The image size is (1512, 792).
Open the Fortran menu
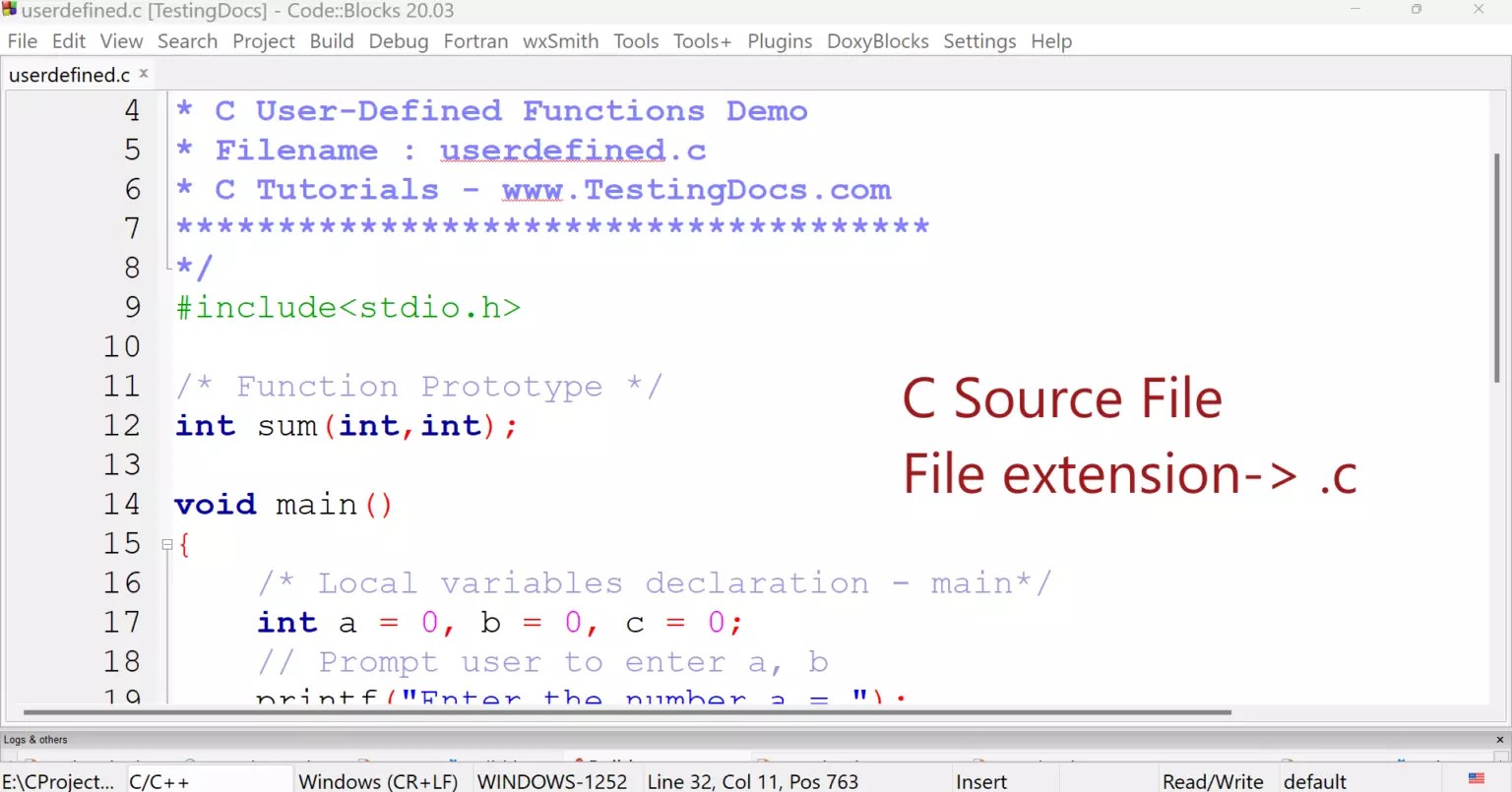[475, 41]
